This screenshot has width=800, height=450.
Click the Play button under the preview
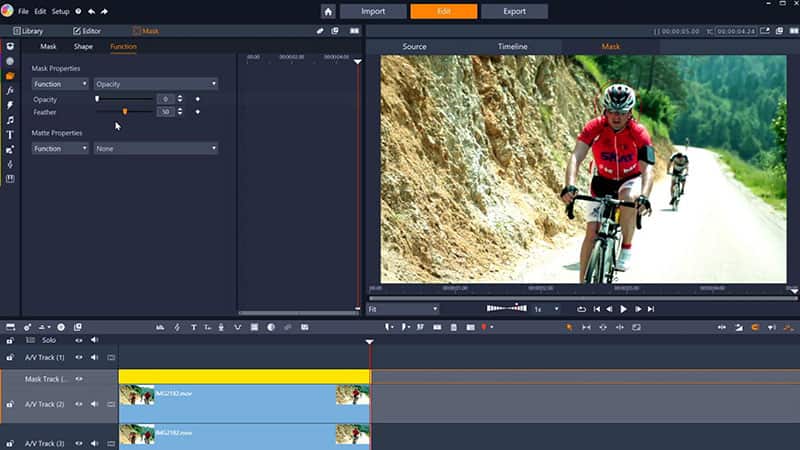[623, 309]
